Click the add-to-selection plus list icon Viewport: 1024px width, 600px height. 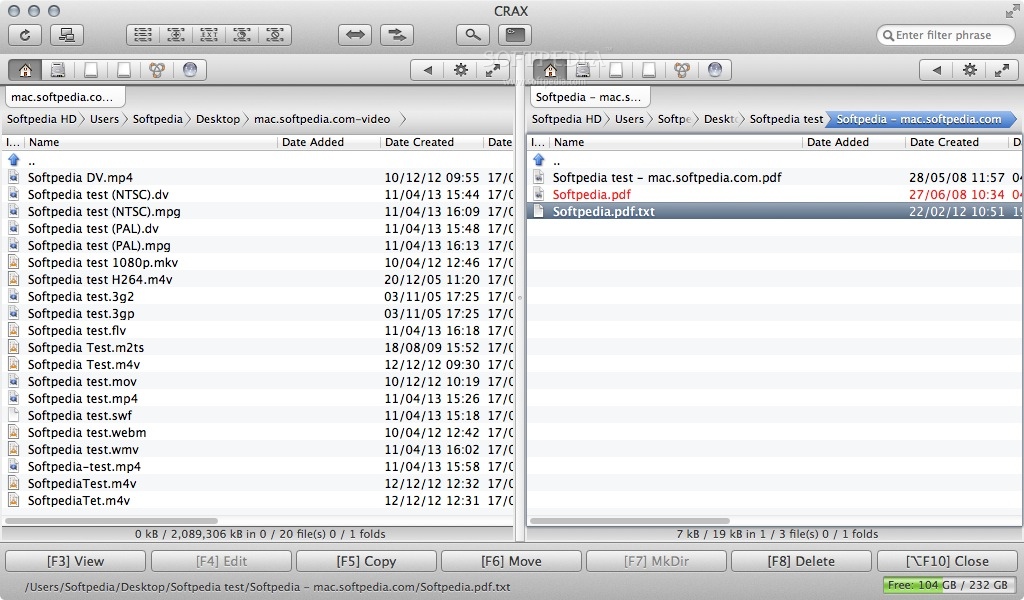176,35
